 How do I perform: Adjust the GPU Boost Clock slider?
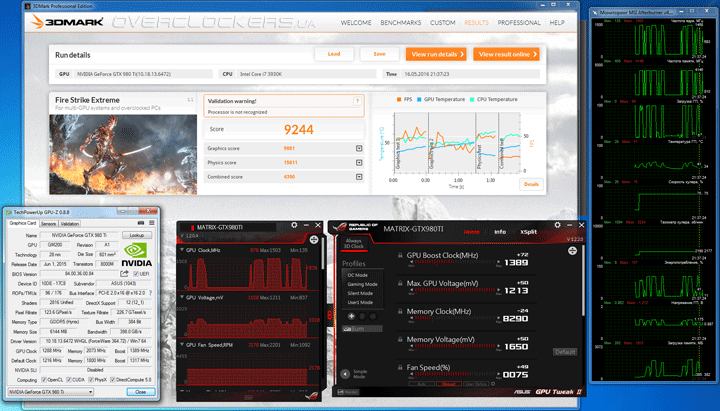click(x=455, y=262)
